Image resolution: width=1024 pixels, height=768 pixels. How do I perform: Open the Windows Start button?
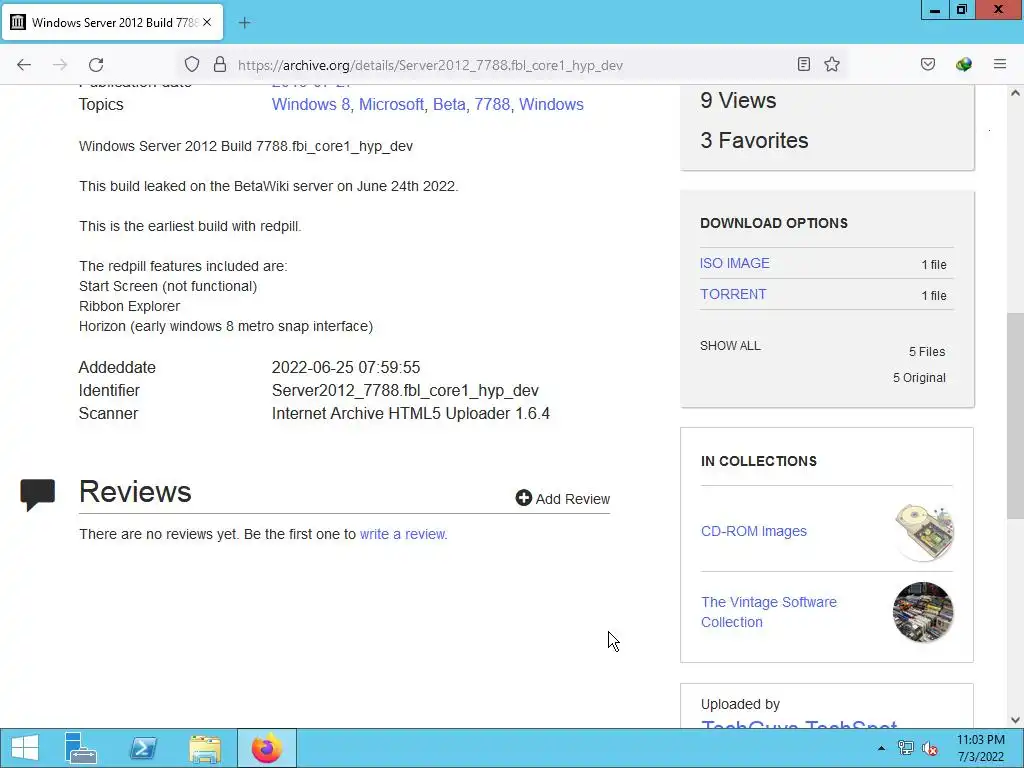pyautogui.click(x=25, y=748)
